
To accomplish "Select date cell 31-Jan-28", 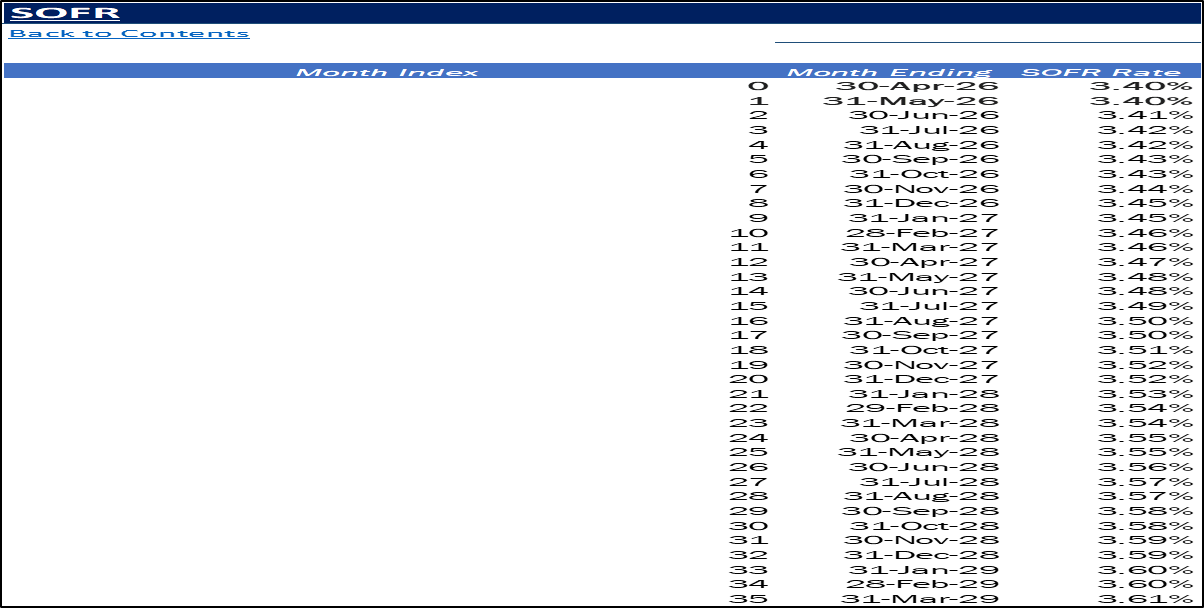I will coord(924,394).
